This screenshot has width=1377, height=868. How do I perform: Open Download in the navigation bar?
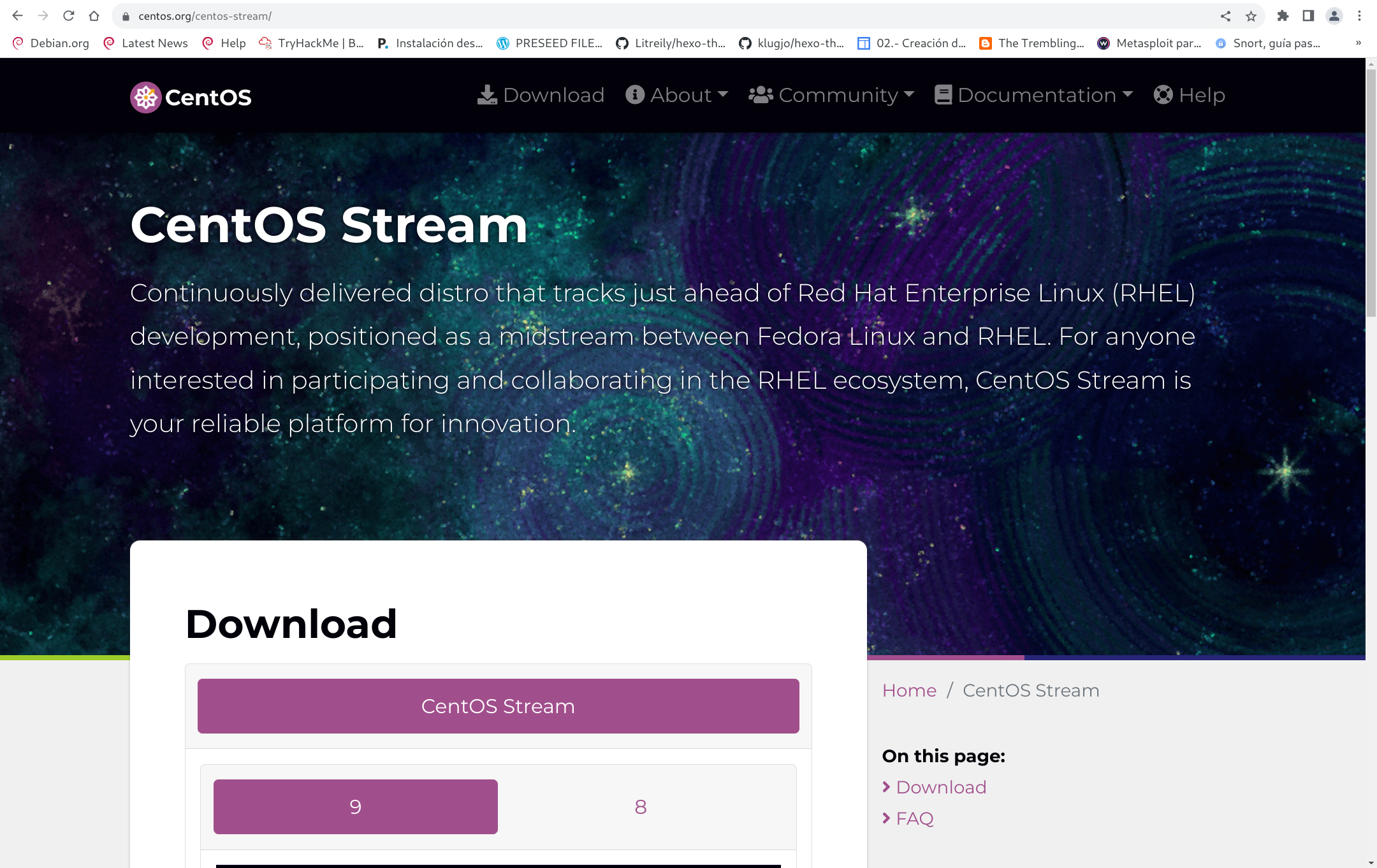tap(541, 95)
